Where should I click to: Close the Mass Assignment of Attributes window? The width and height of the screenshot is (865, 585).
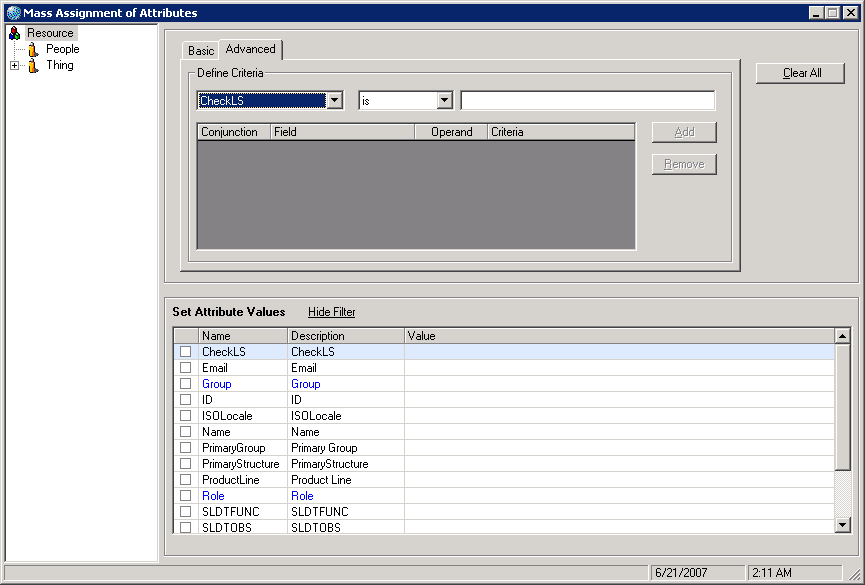click(851, 13)
